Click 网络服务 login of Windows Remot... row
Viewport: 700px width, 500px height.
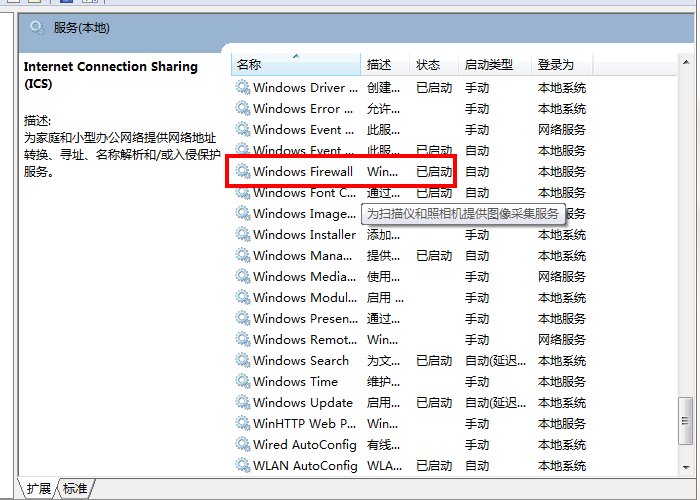[562, 339]
